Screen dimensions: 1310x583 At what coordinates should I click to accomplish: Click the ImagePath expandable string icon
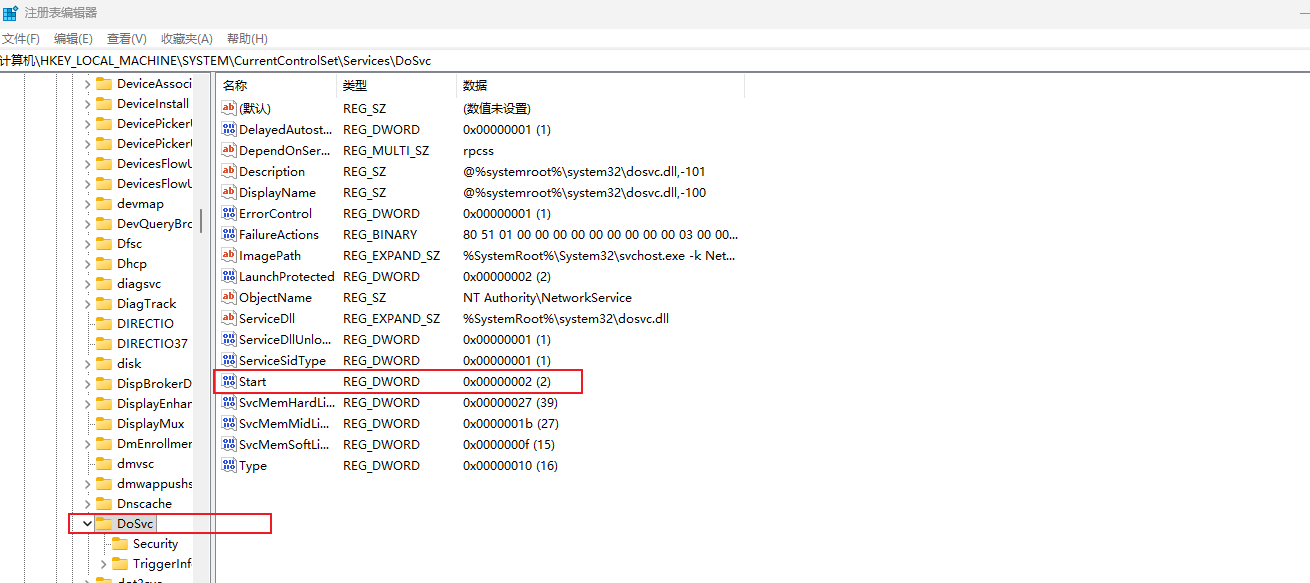tap(229, 255)
